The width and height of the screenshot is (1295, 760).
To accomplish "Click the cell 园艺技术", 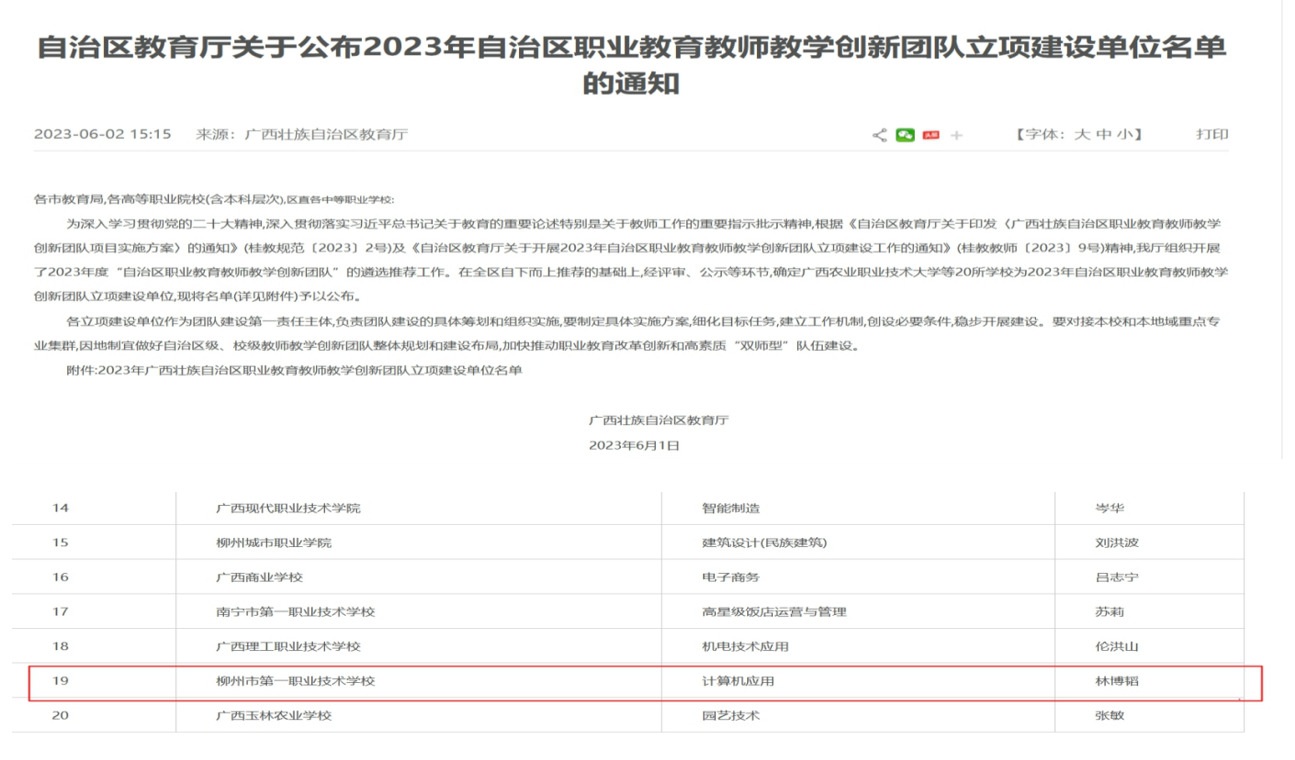I will click(x=730, y=715).
